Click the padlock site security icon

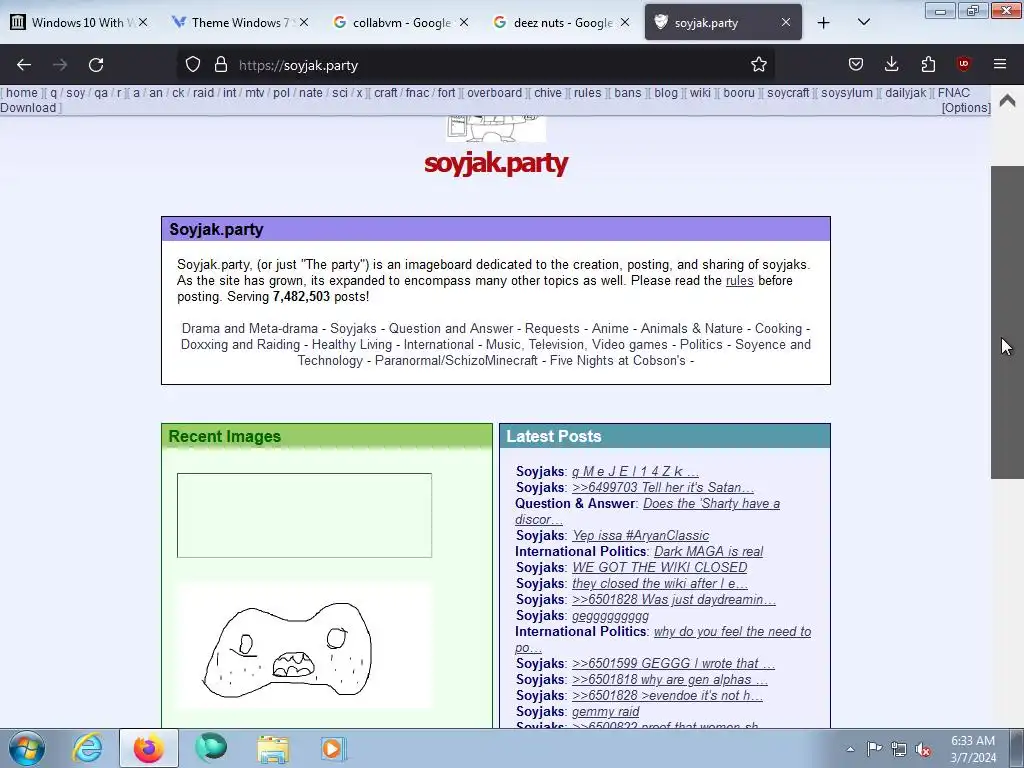coord(221,65)
